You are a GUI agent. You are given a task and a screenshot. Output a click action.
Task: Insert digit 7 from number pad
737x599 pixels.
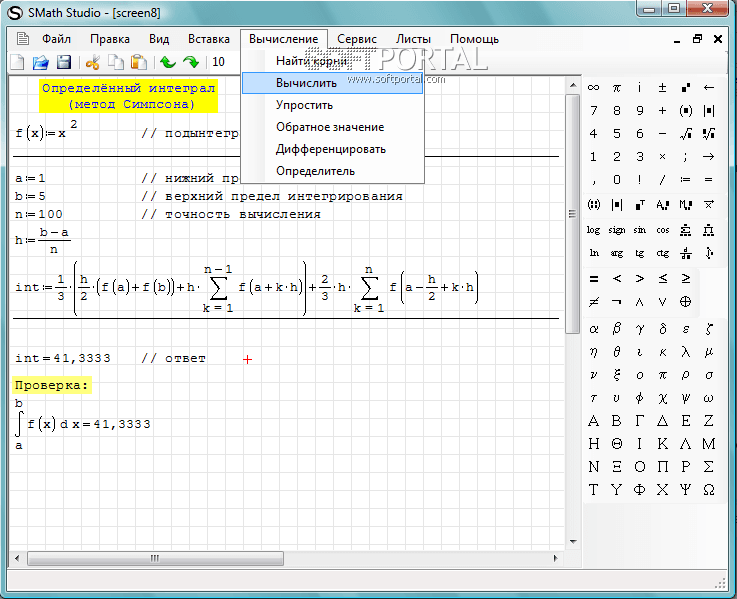tap(594, 110)
